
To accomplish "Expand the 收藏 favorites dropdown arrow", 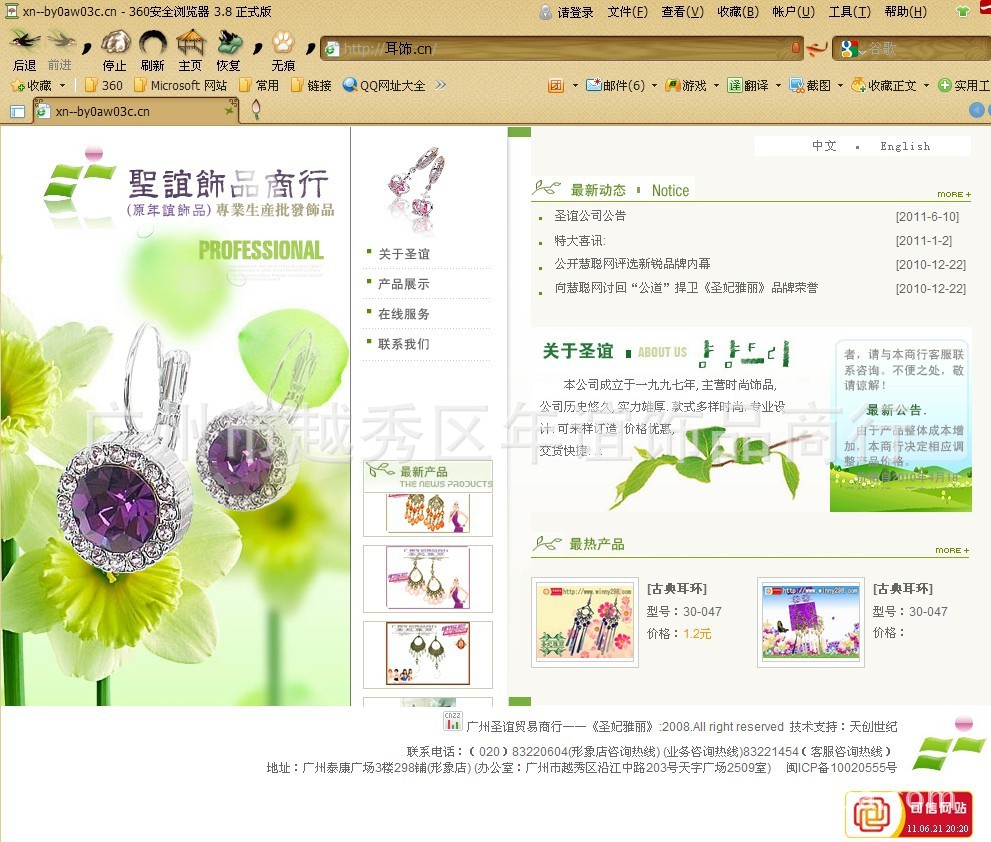I will click(62, 85).
